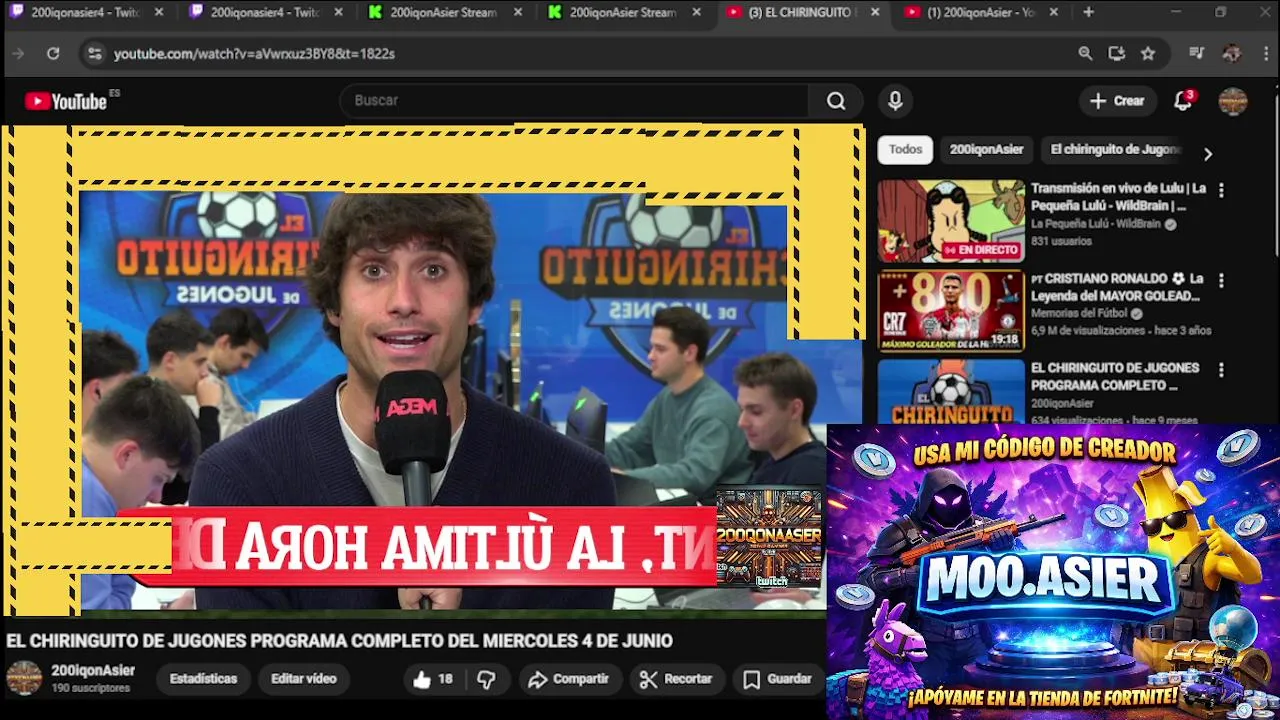The height and width of the screenshot is (720, 1280).
Task: Open options for El Chiringuito programa completo video
Action: click(1220, 370)
